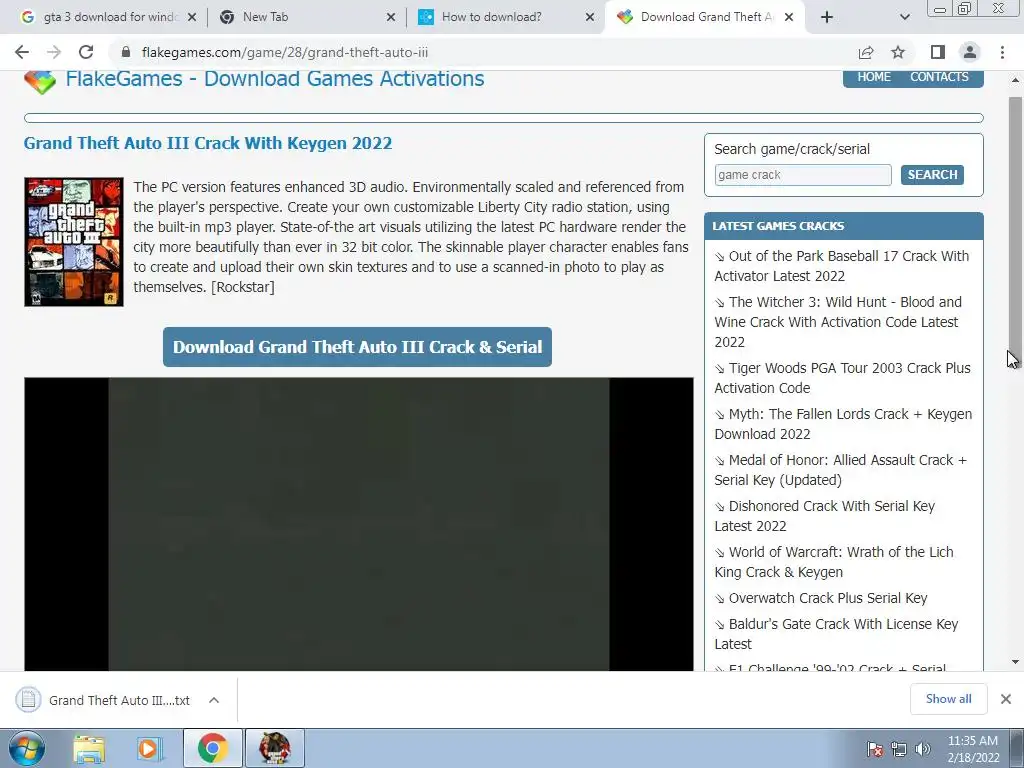Open Myth: The Fallen Lords Crack link
The height and width of the screenshot is (768, 1024).
pos(843,424)
